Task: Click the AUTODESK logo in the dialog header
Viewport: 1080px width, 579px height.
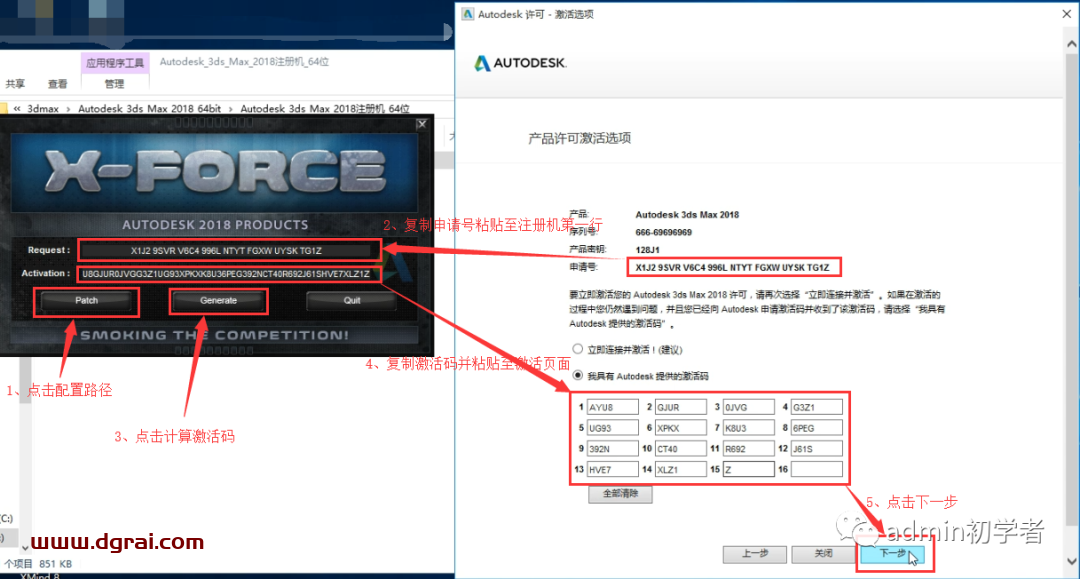Action: (521, 63)
